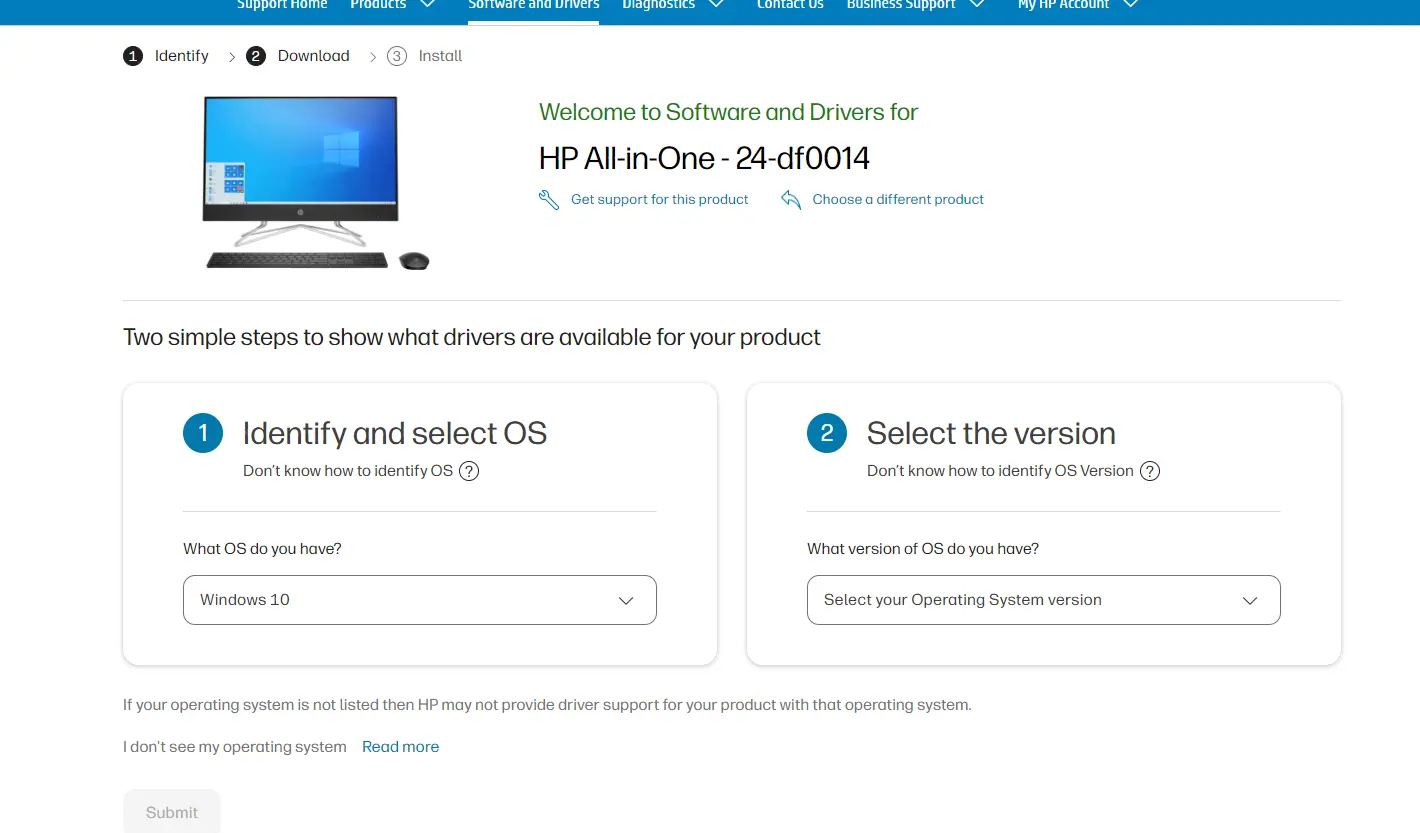
Task: Open the Support Home menu item
Action: pos(282,5)
